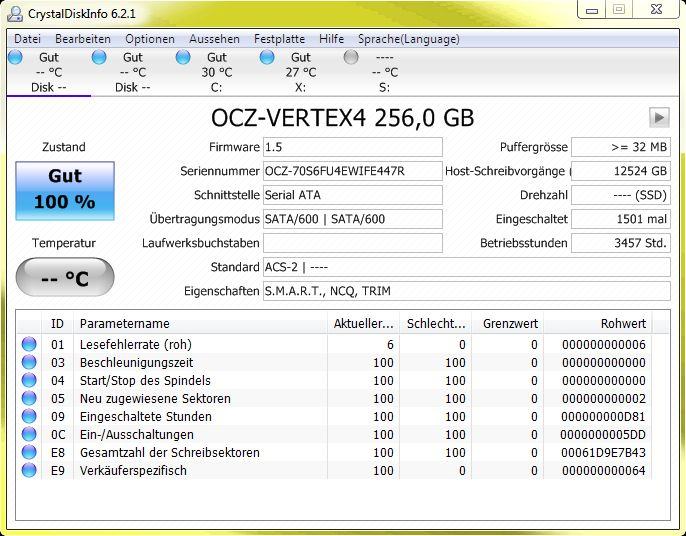Click the Puffergrösse value >= 32 MB
This screenshot has width=686, height=536.
click(621, 147)
